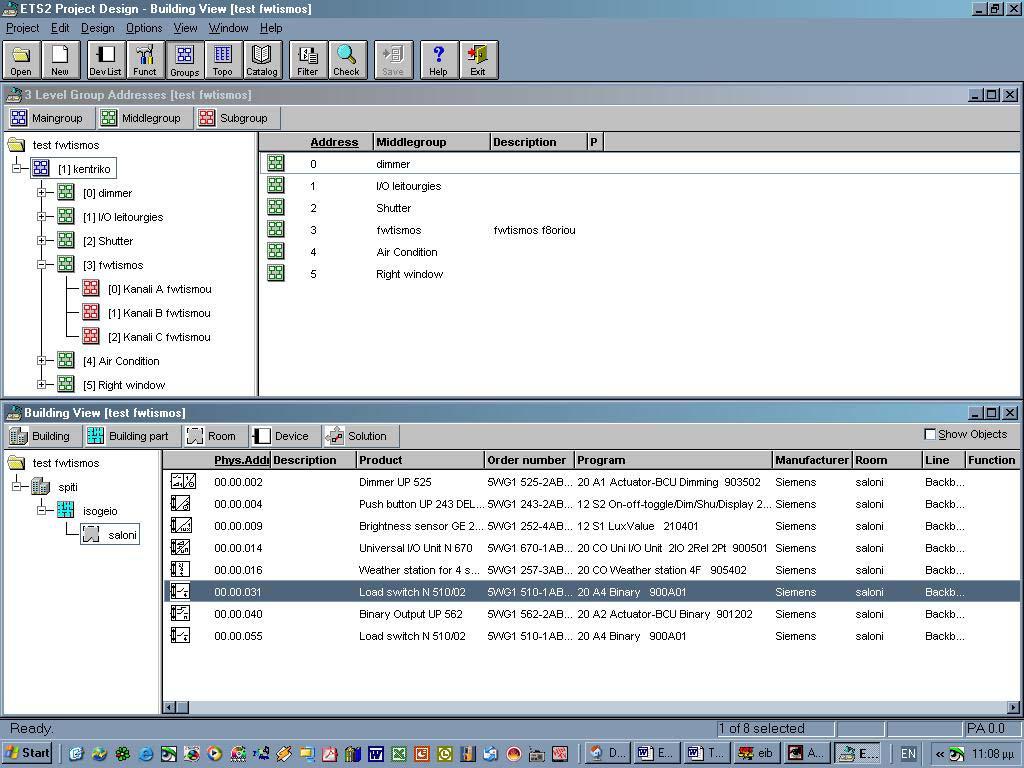Viewport: 1024px width, 768px height.
Task: Click the Brightness sensor device icon
Action: click(x=181, y=526)
